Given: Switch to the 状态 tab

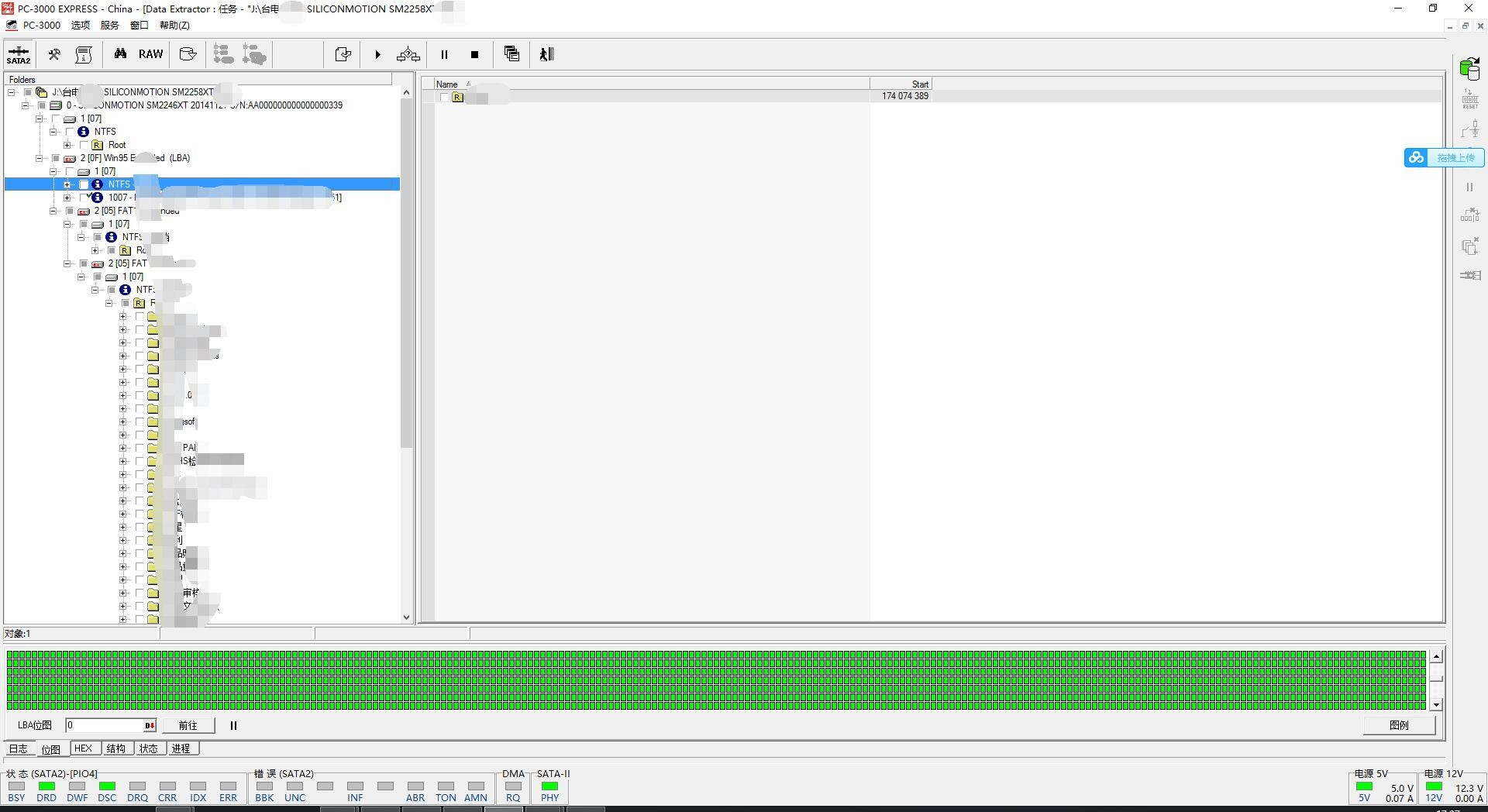Looking at the screenshot, I should [x=149, y=748].
